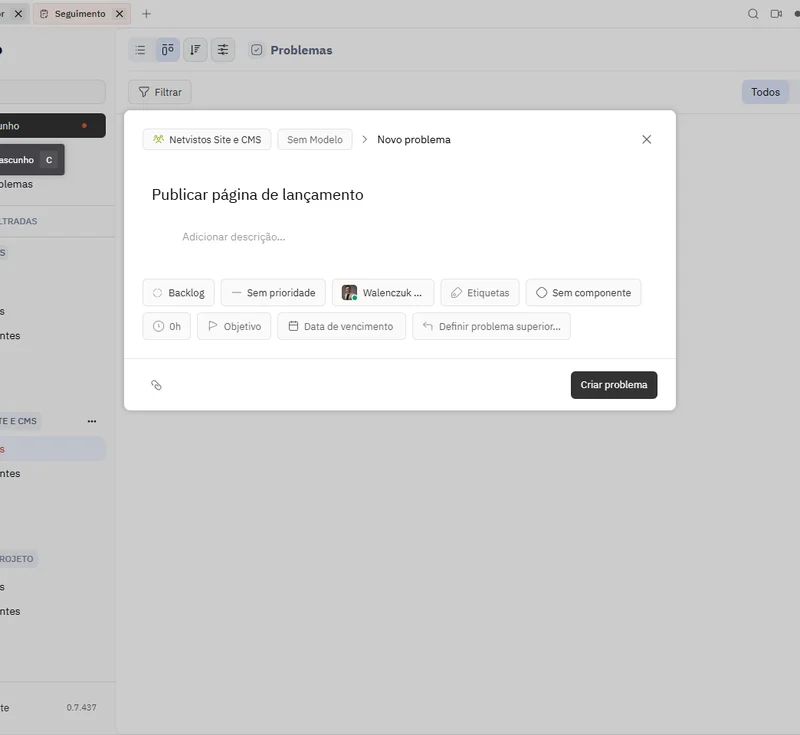
Task: Click the Criar problema button
Action: pyautogui.click(x=614, y=385)
